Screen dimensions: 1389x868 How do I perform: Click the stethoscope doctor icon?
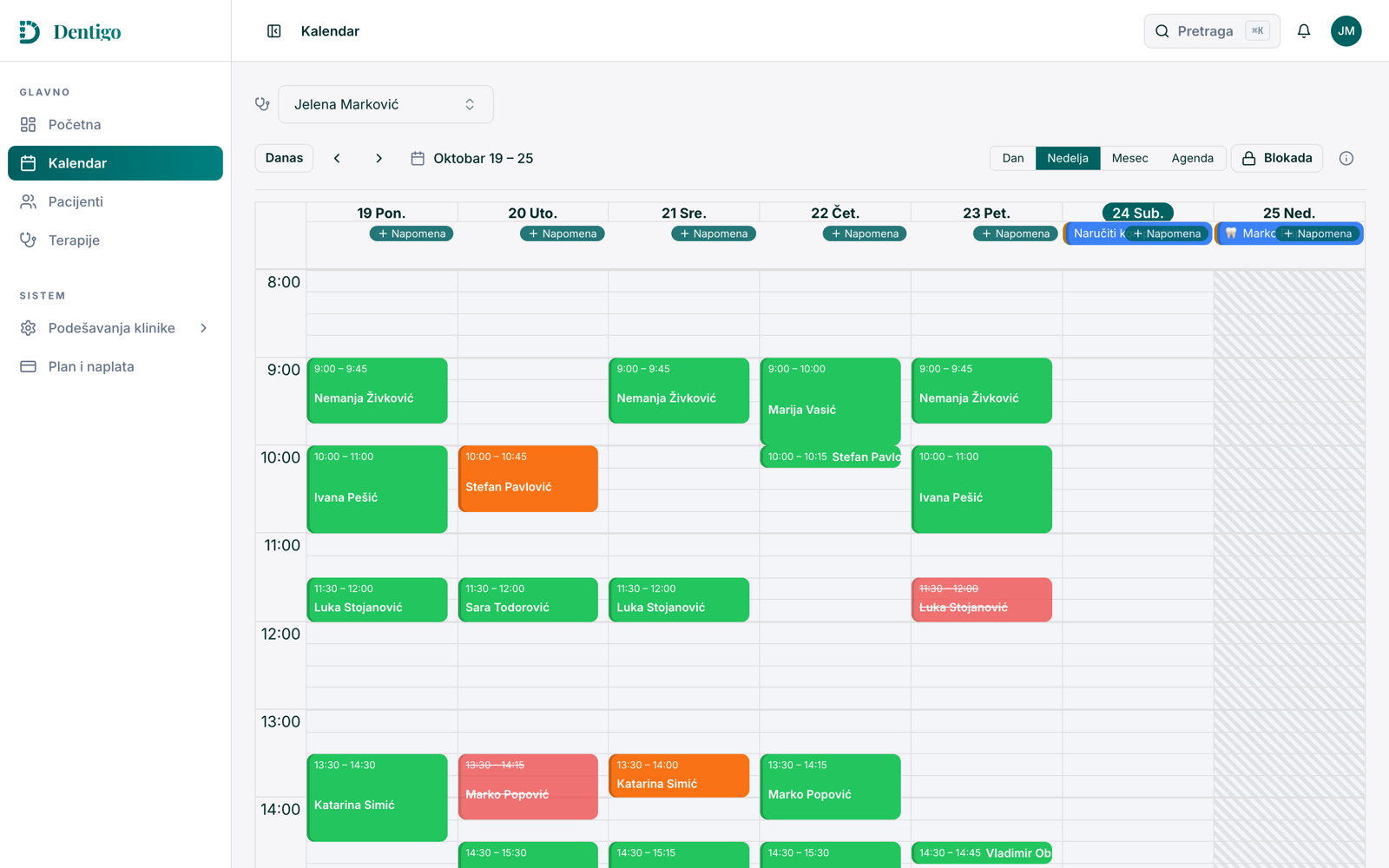click(x=262, y=104)
